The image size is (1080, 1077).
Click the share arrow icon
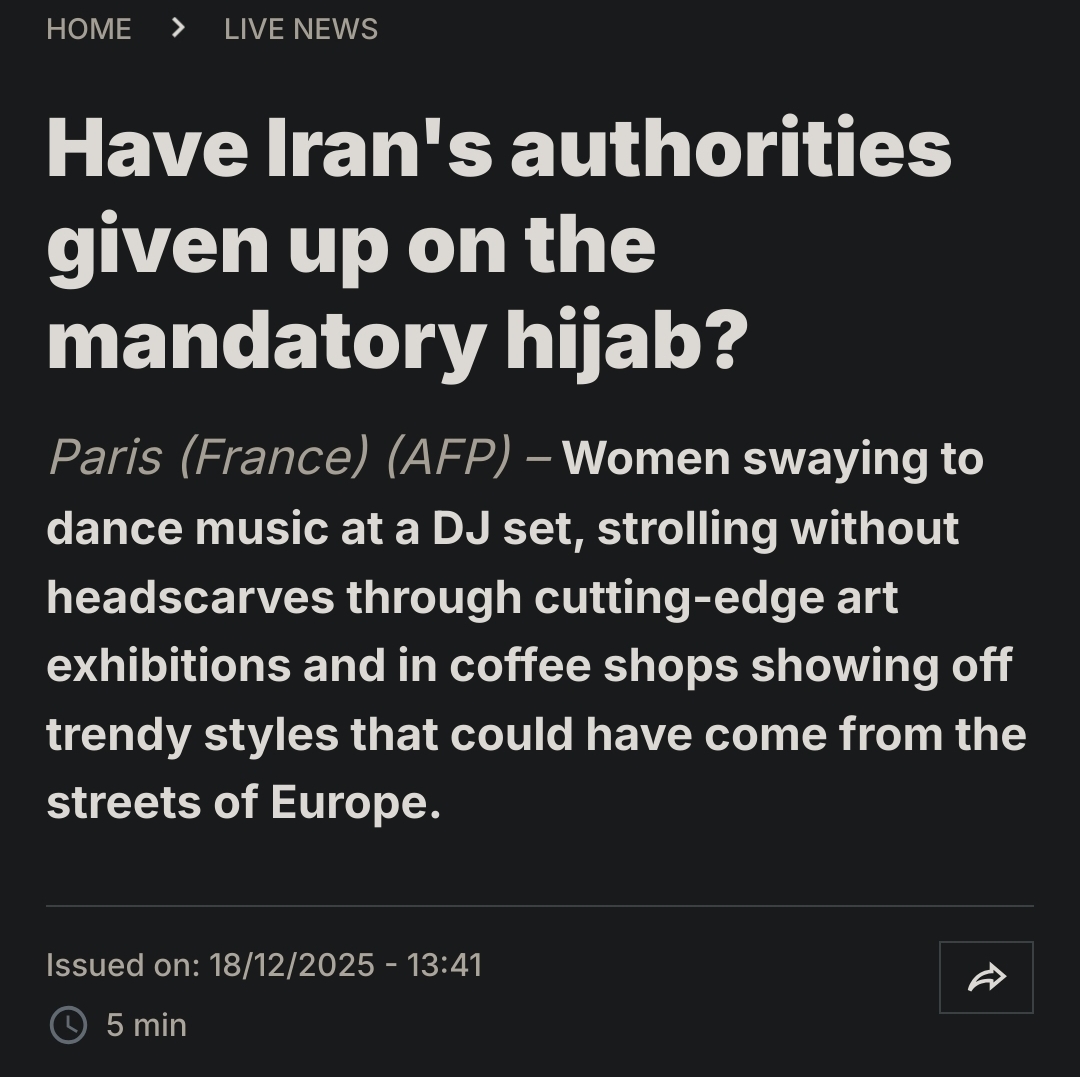point(986,977)
